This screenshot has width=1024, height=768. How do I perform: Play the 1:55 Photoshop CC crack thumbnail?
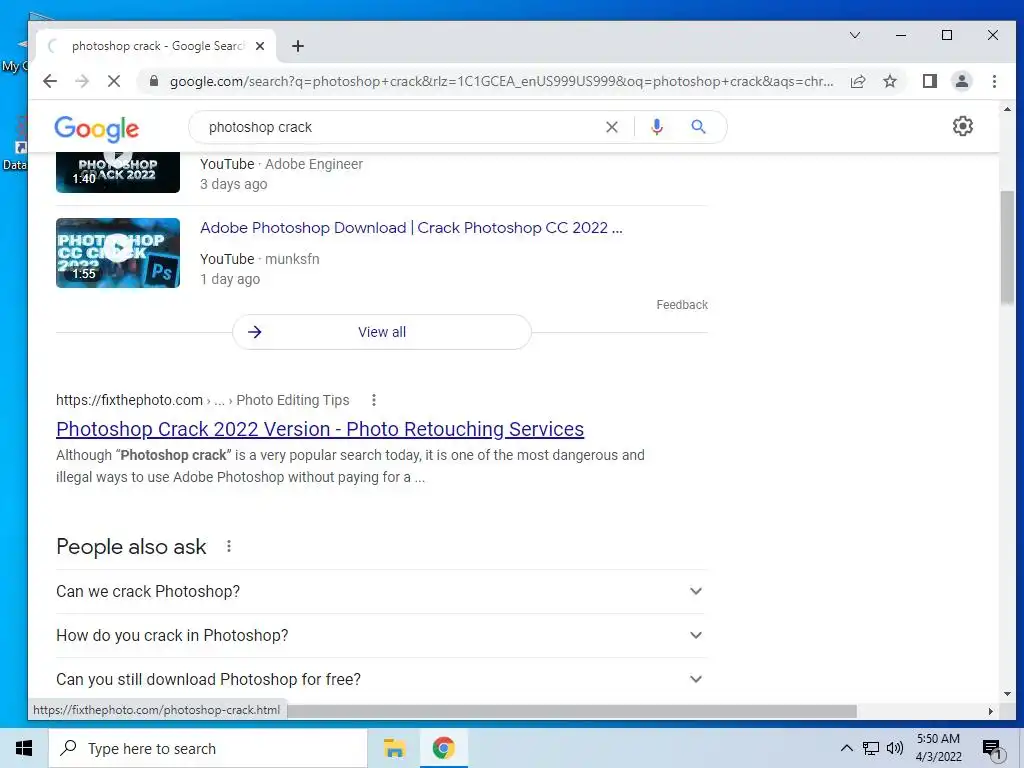tap(118, 253)
